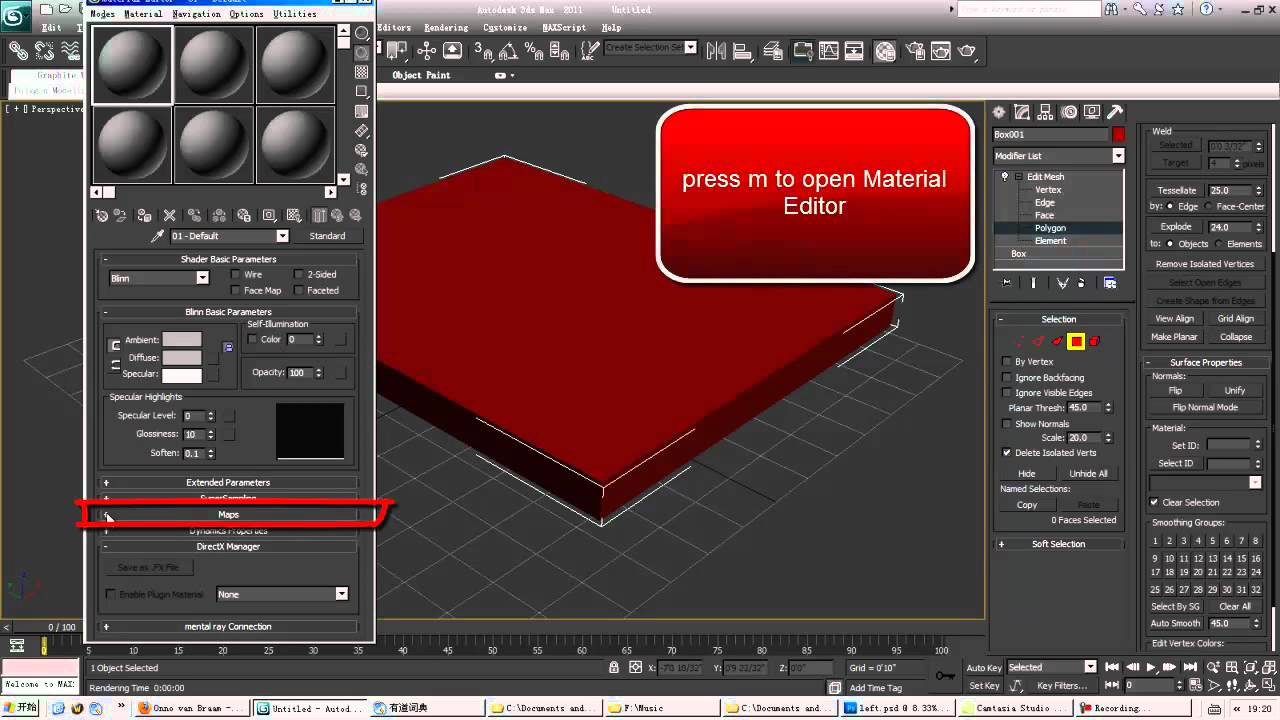Open Material menu in Material Editor
The width and height of the screenshot is (1280, 720).
point(143,15)
